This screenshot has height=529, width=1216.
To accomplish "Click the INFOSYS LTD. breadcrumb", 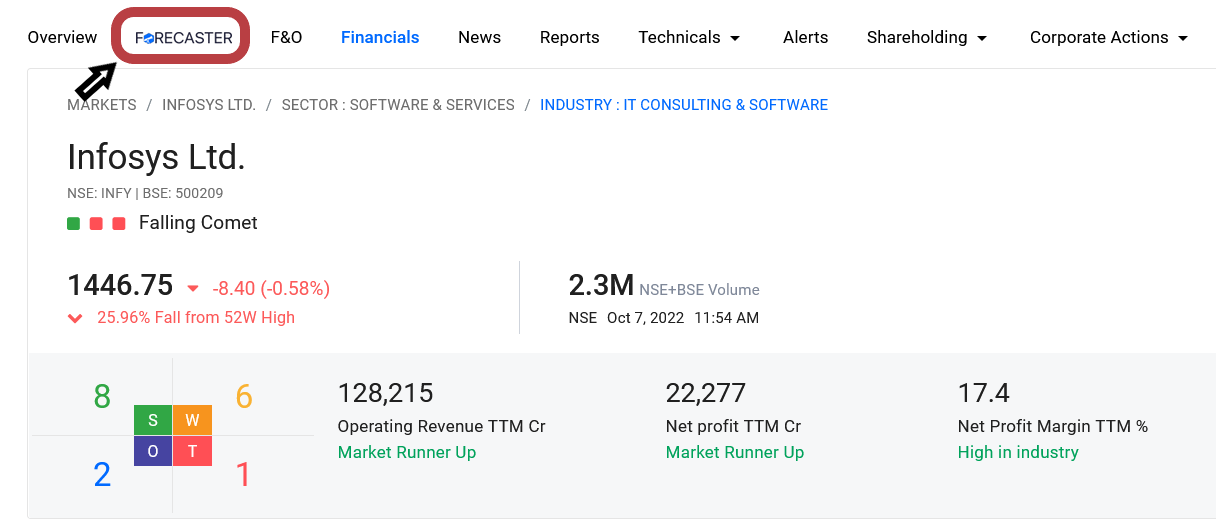I will click(209, 105).
